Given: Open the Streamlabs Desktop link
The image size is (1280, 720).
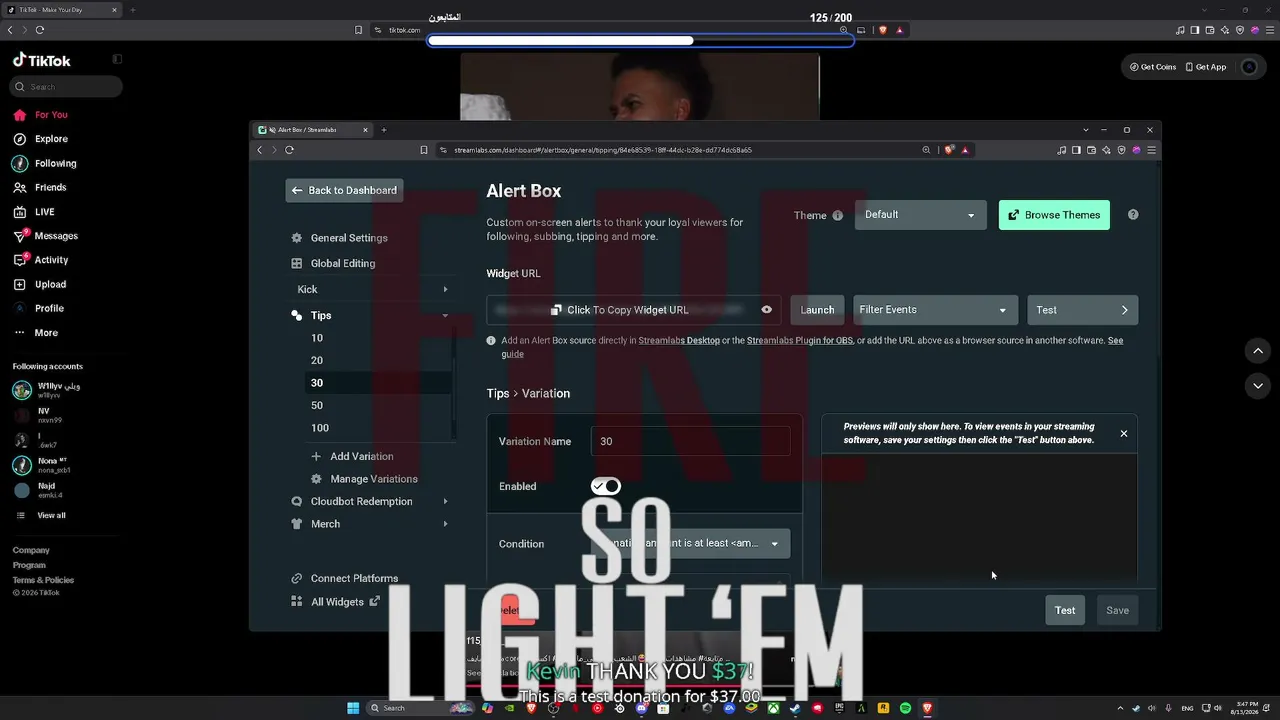Looking at the screenshot, I should tap(679, 340).
